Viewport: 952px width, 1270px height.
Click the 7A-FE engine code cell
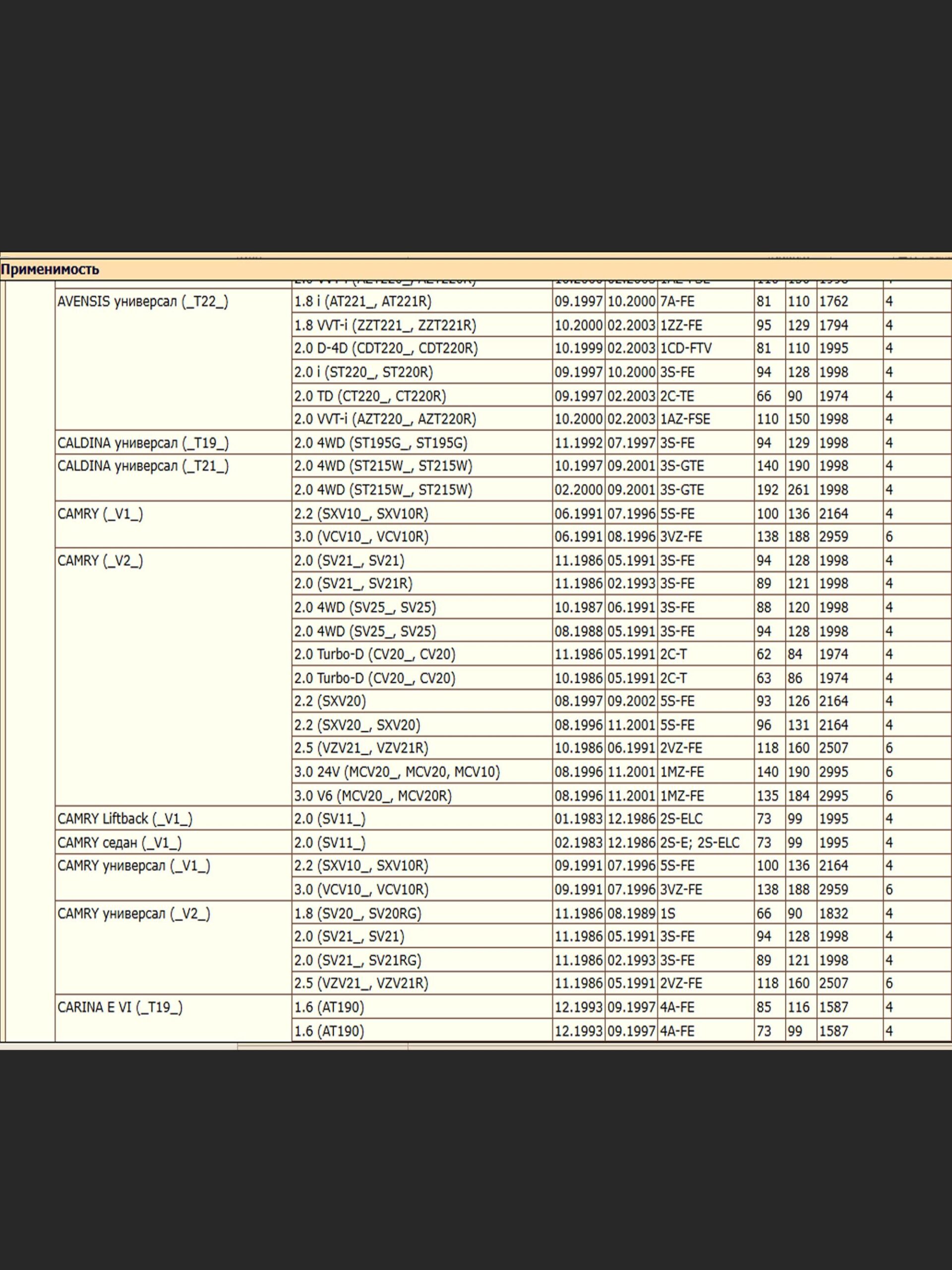pyautogui.click(x=677, y=302)
